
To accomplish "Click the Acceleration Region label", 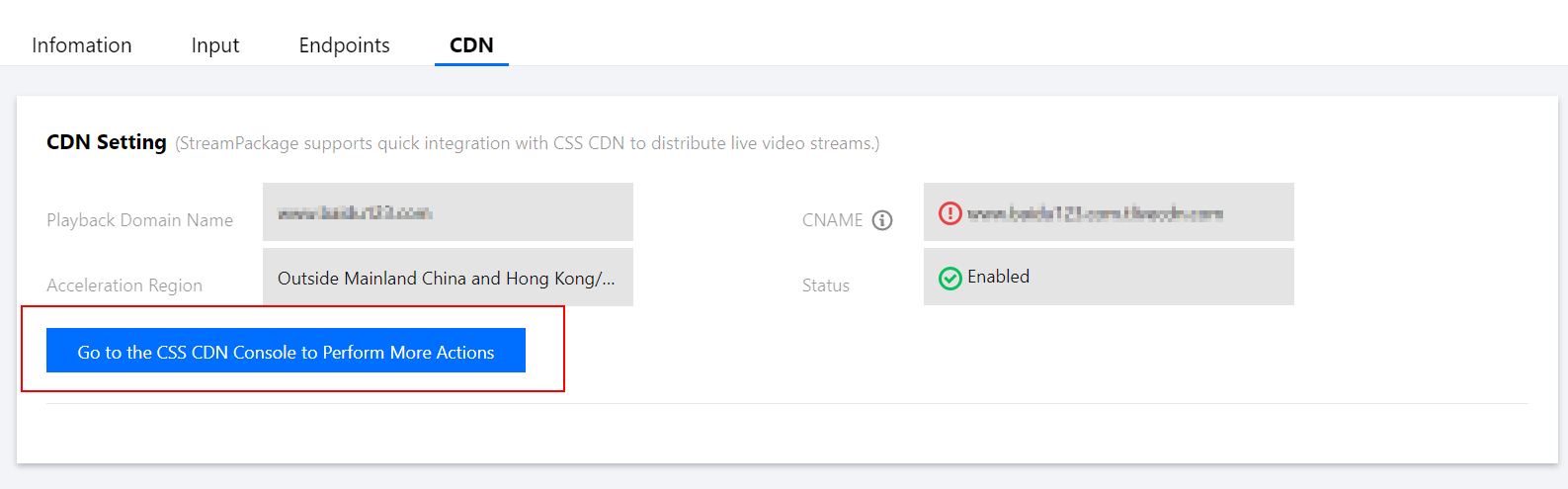I will pos(124,285).
